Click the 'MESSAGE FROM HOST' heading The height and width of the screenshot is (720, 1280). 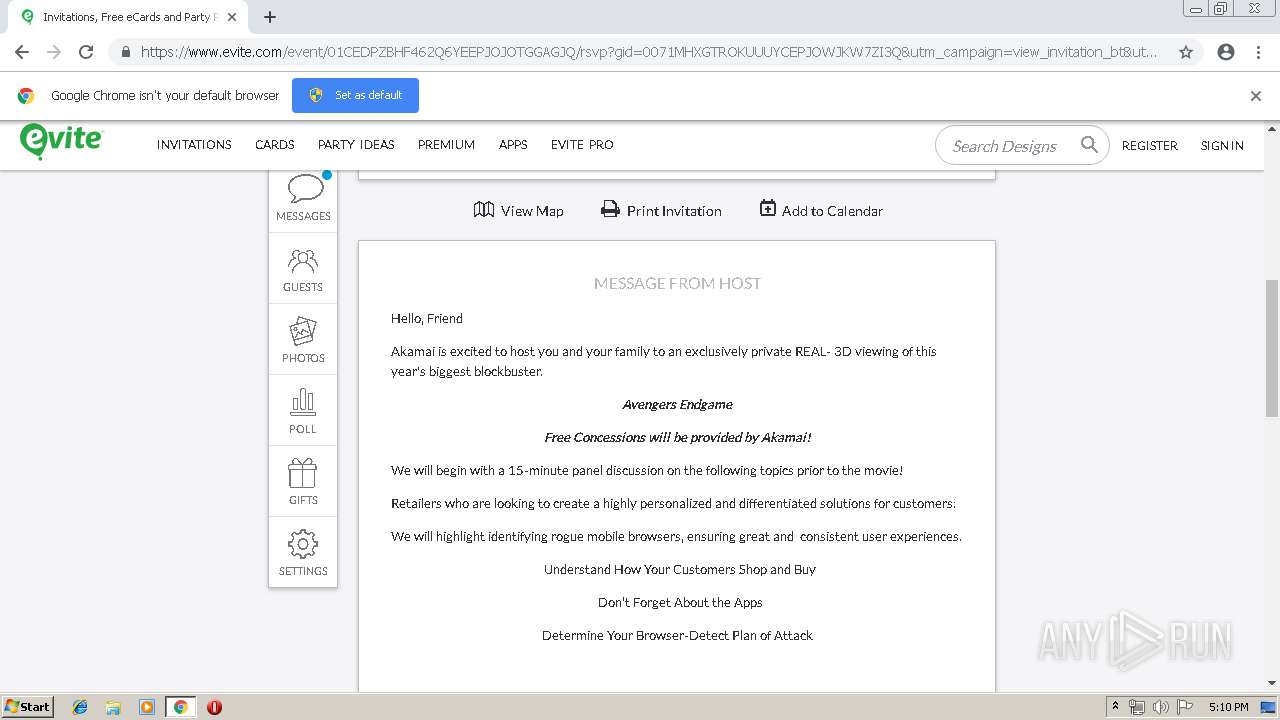click(677, 283)
